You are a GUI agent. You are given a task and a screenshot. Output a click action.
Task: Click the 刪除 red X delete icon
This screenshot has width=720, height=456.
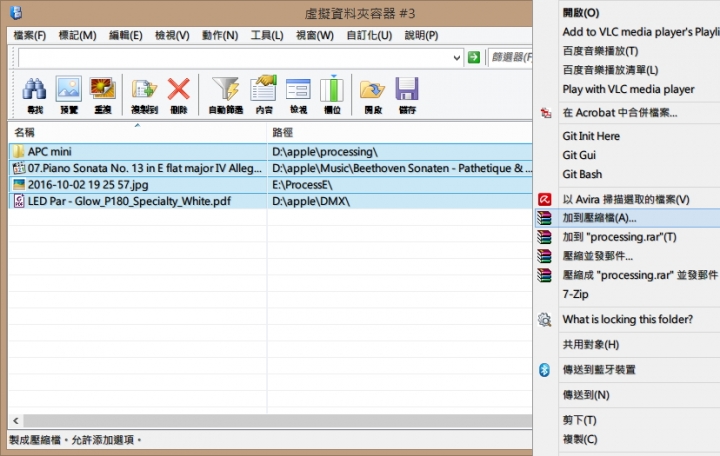[x=179, y=89]
